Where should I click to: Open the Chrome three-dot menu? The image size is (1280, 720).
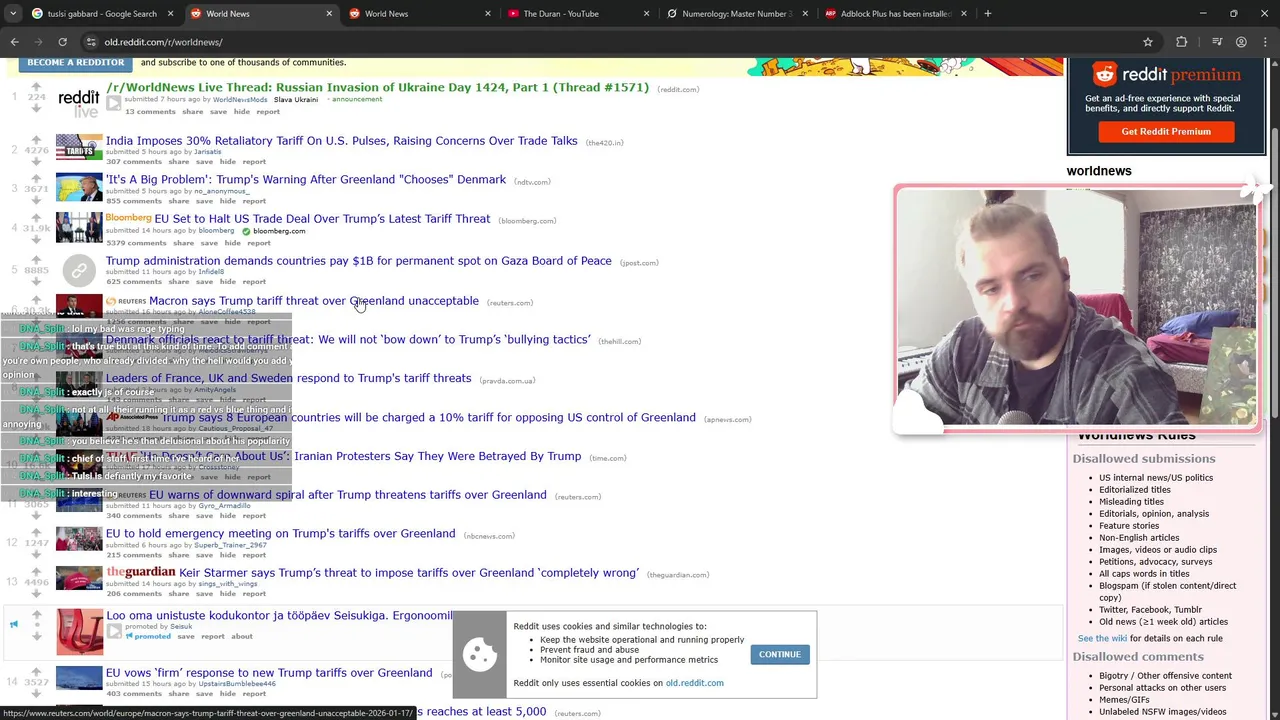coord(1266,42)
